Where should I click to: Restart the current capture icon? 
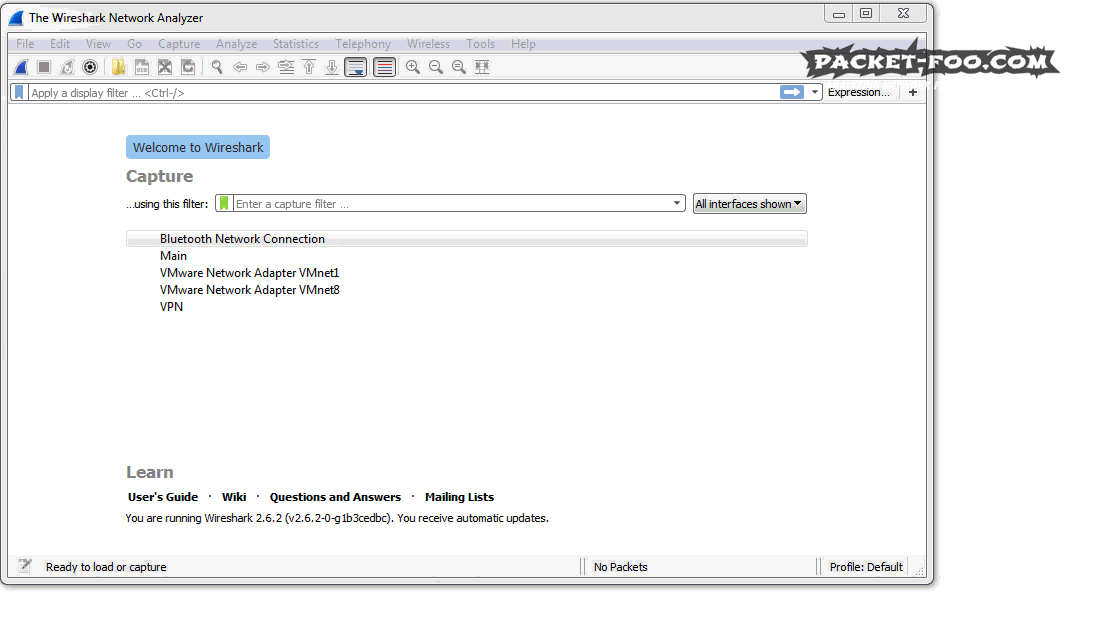coord(67,67)
